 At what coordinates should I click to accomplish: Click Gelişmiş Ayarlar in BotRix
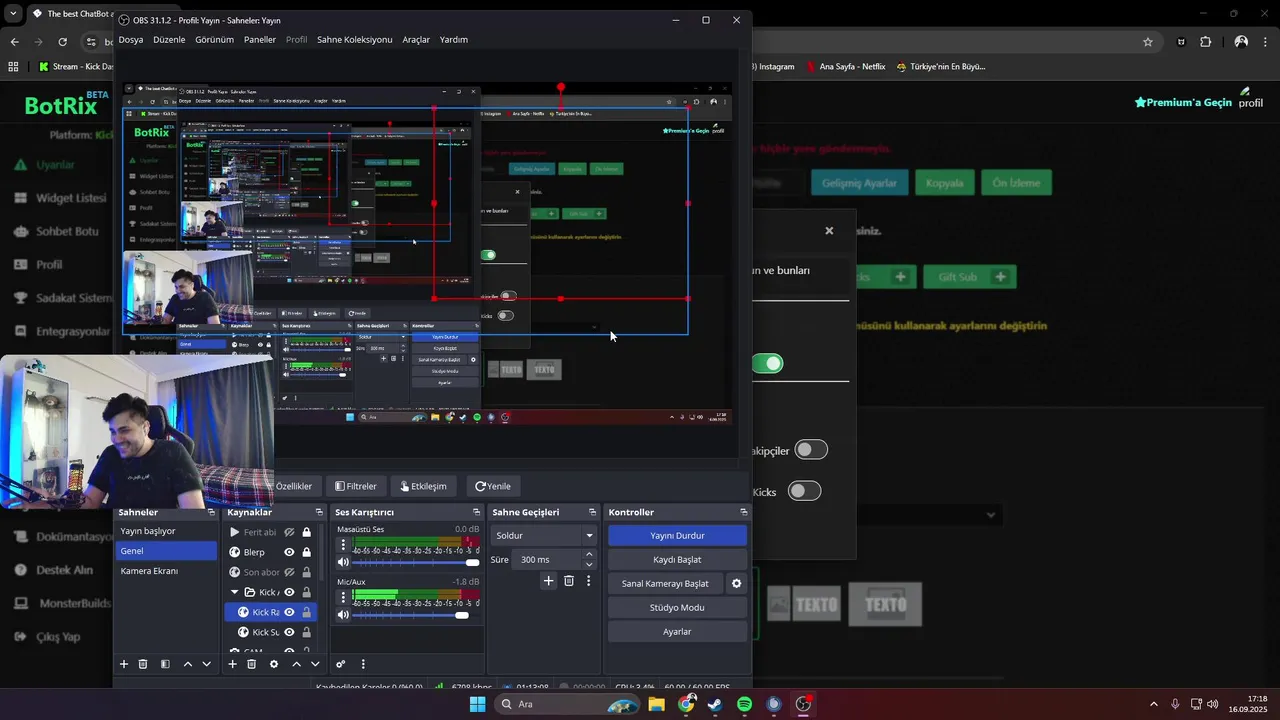859,183
